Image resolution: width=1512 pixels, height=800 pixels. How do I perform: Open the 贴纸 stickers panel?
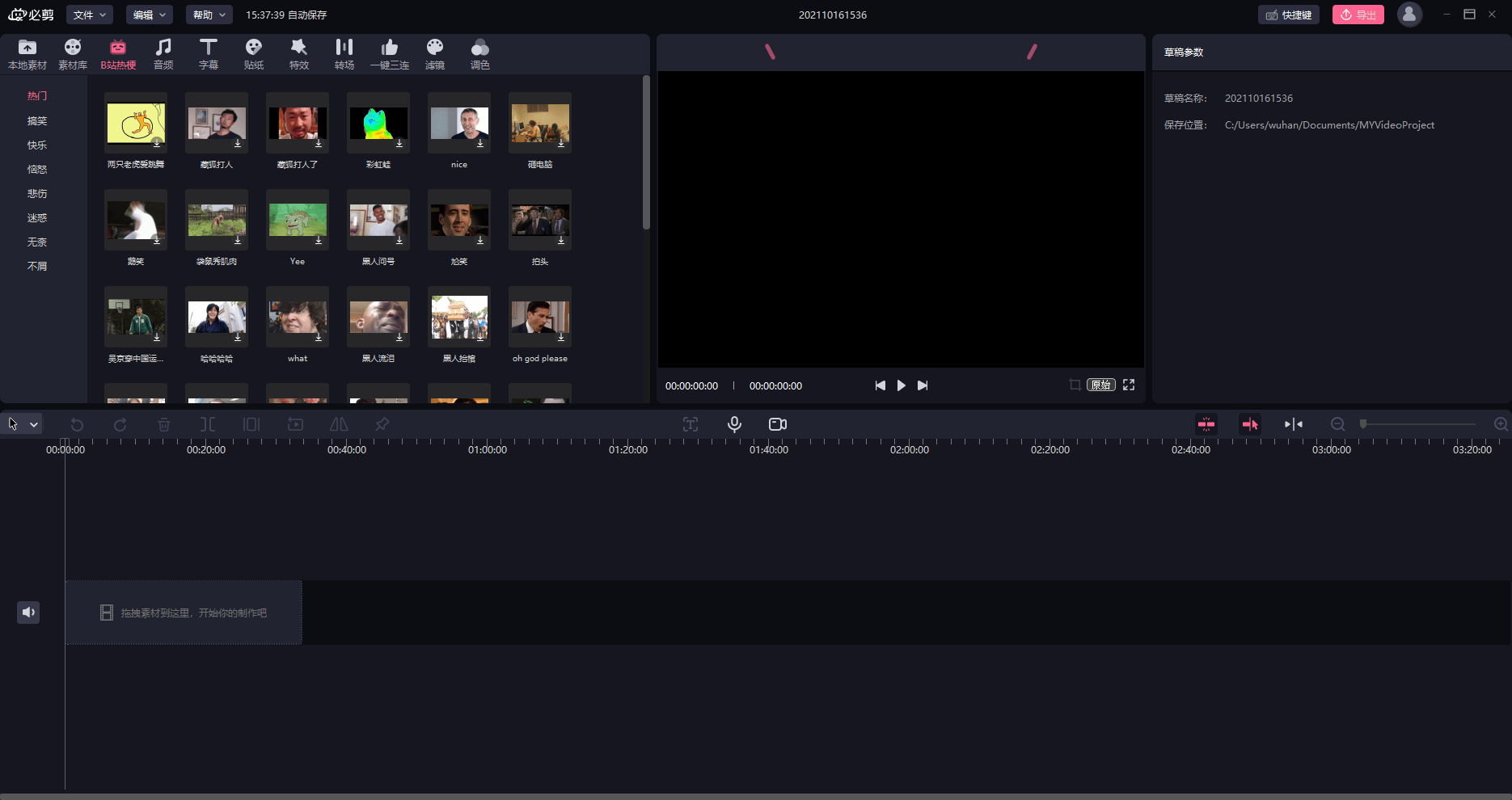click(254, 53)
